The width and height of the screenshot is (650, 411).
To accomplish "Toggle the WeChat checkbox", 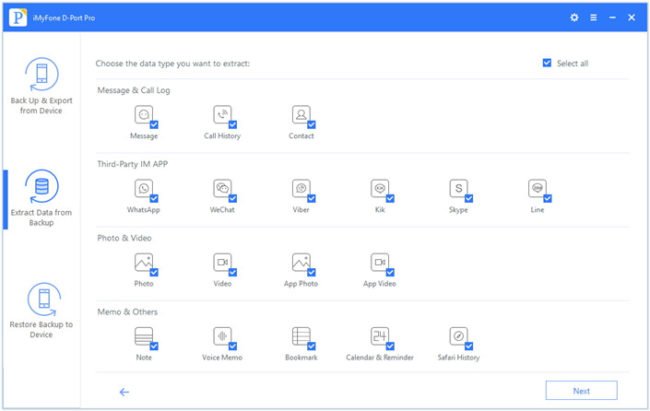I will point(233,198).
